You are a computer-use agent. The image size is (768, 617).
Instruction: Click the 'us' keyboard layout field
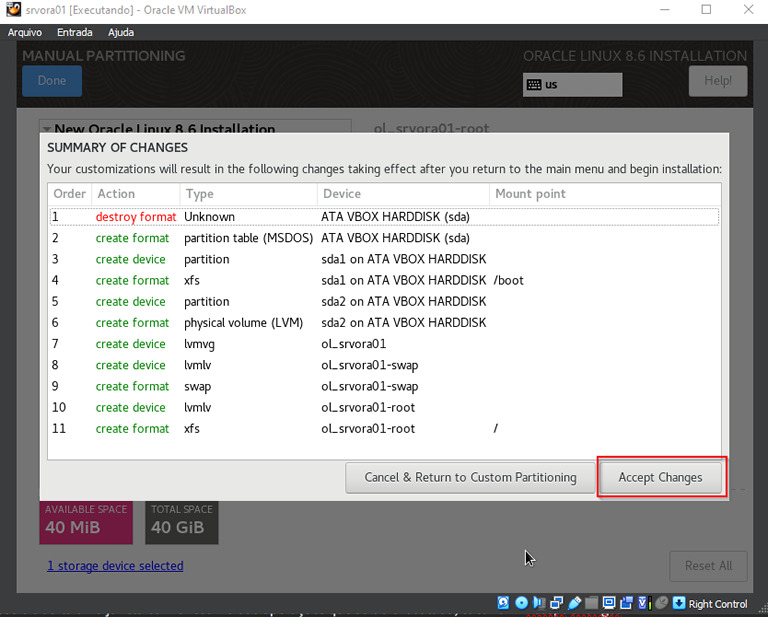(x=573, y=85)
